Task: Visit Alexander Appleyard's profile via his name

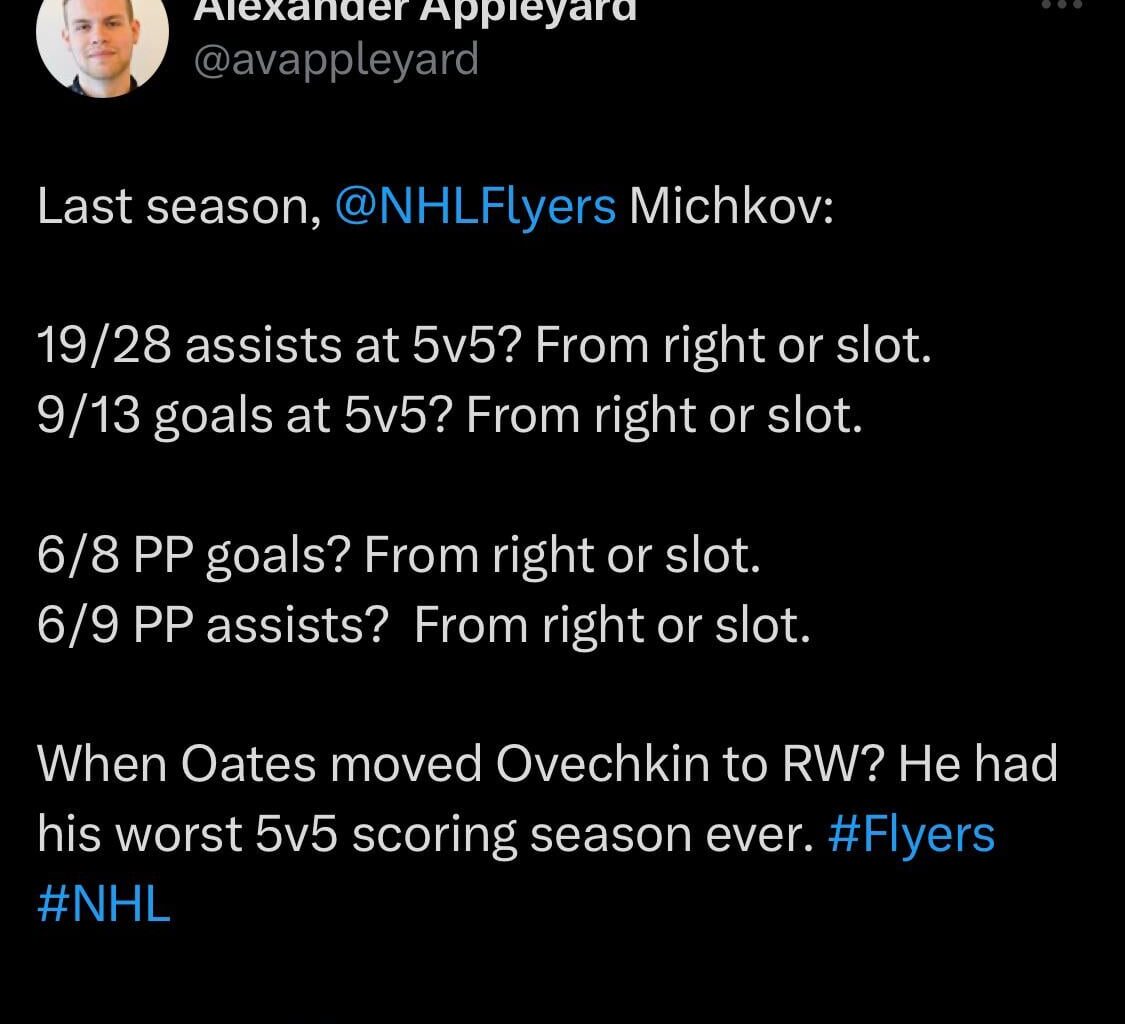Action: (x=413, y=8)
